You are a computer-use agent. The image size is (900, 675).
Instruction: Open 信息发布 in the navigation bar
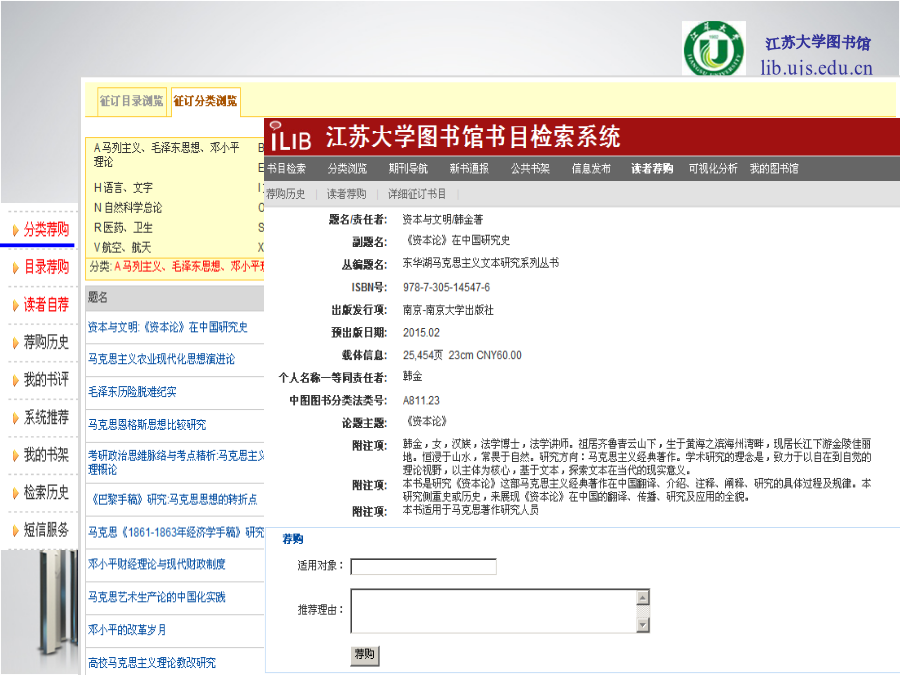pos(591,169)
